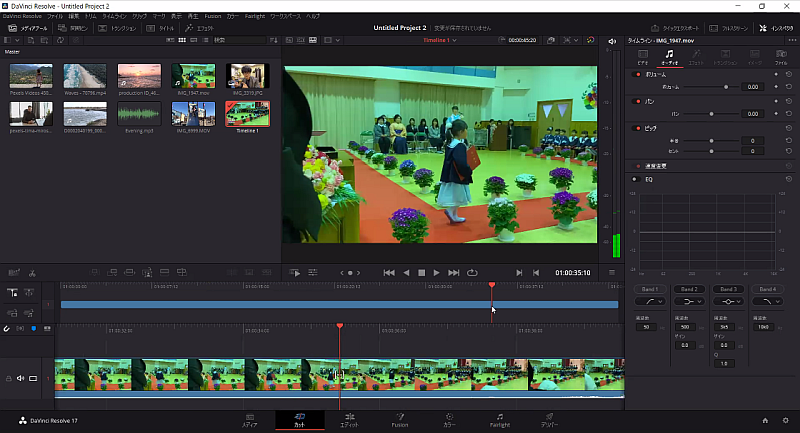Viewport: 800px width, 433px height.
Task: Mute the viewer audio speaker icon
Action: [x=613, y=40]
